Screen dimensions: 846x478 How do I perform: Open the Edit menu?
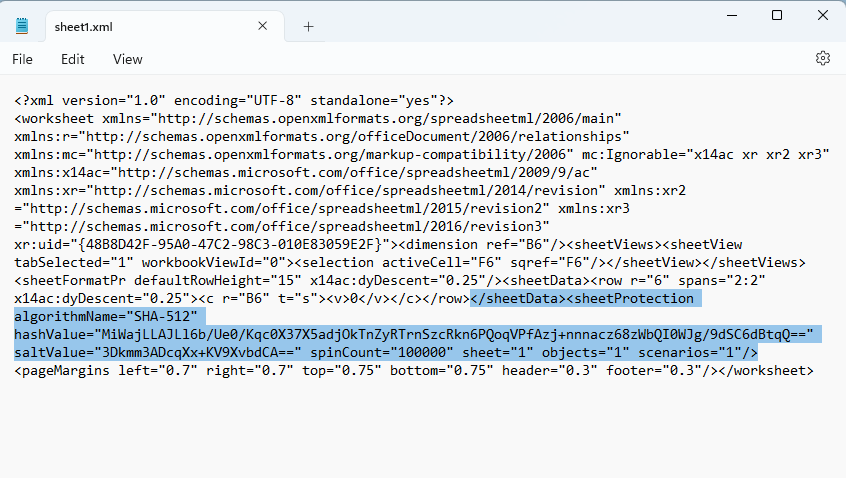72,59
